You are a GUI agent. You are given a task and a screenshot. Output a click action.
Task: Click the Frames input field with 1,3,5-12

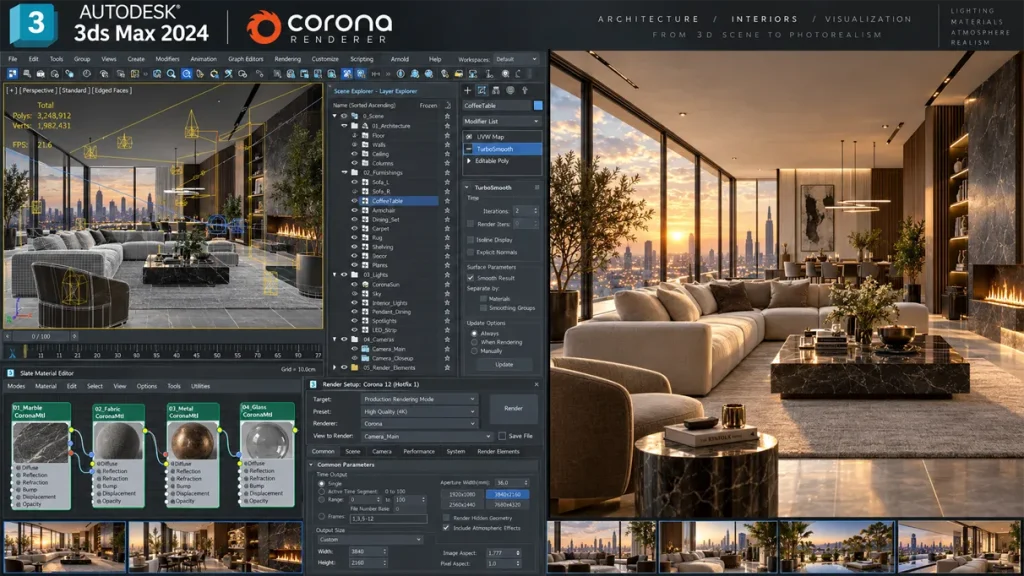click(x=388, y=519)
